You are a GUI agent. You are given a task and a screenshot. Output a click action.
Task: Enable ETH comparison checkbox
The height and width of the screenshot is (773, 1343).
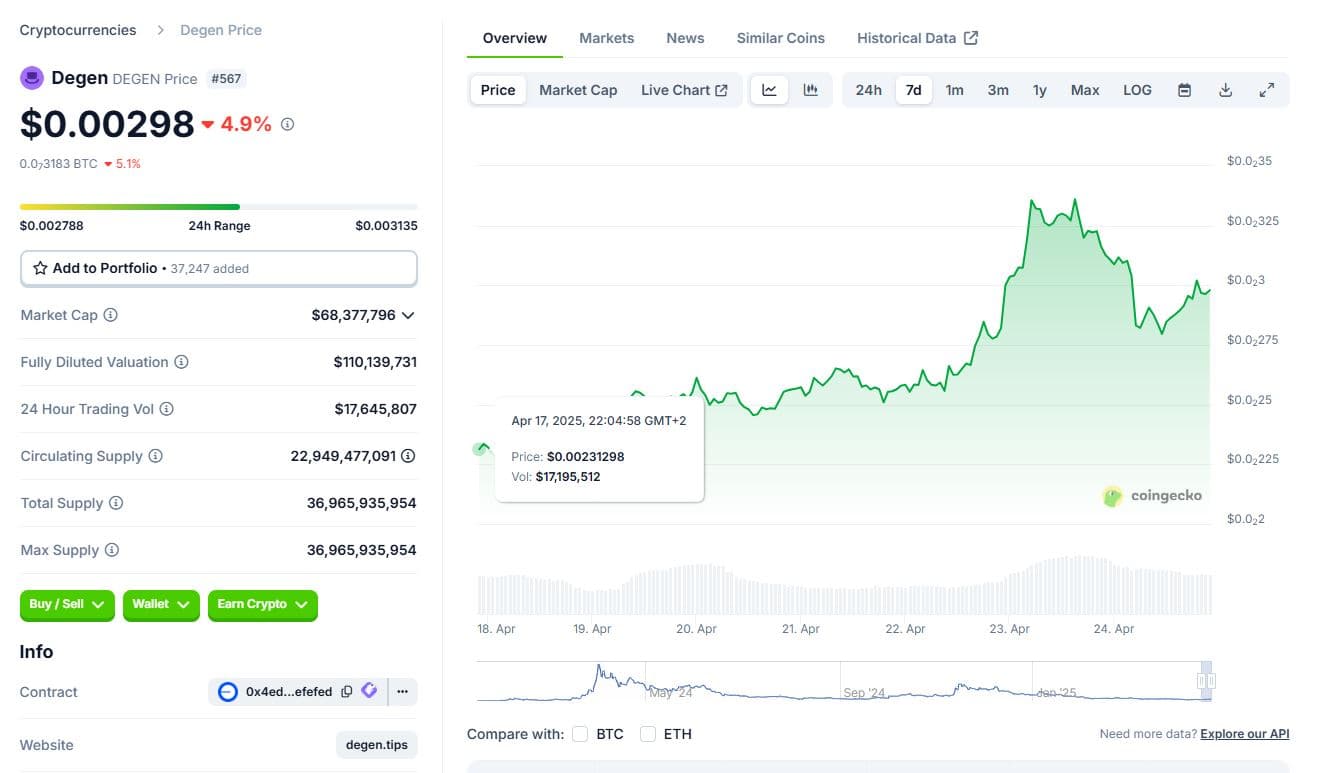648,734
